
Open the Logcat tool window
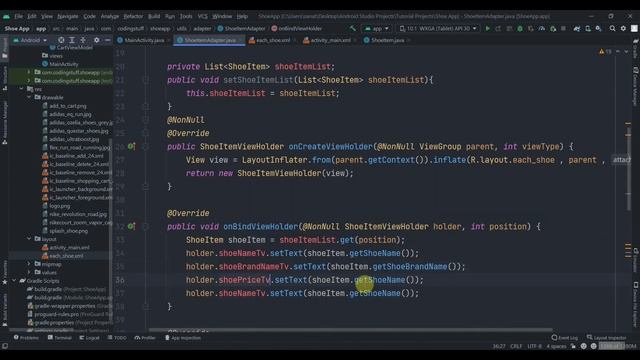89,338
